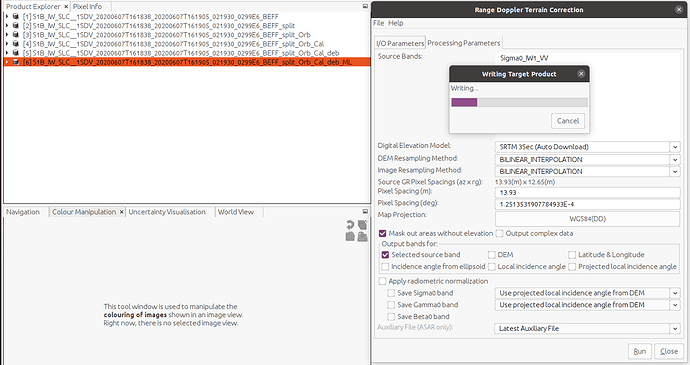Open the File menu in Terrain Correction
Image resolution: width=690 pixels, height=365 pixels.
tap(378, 23)
